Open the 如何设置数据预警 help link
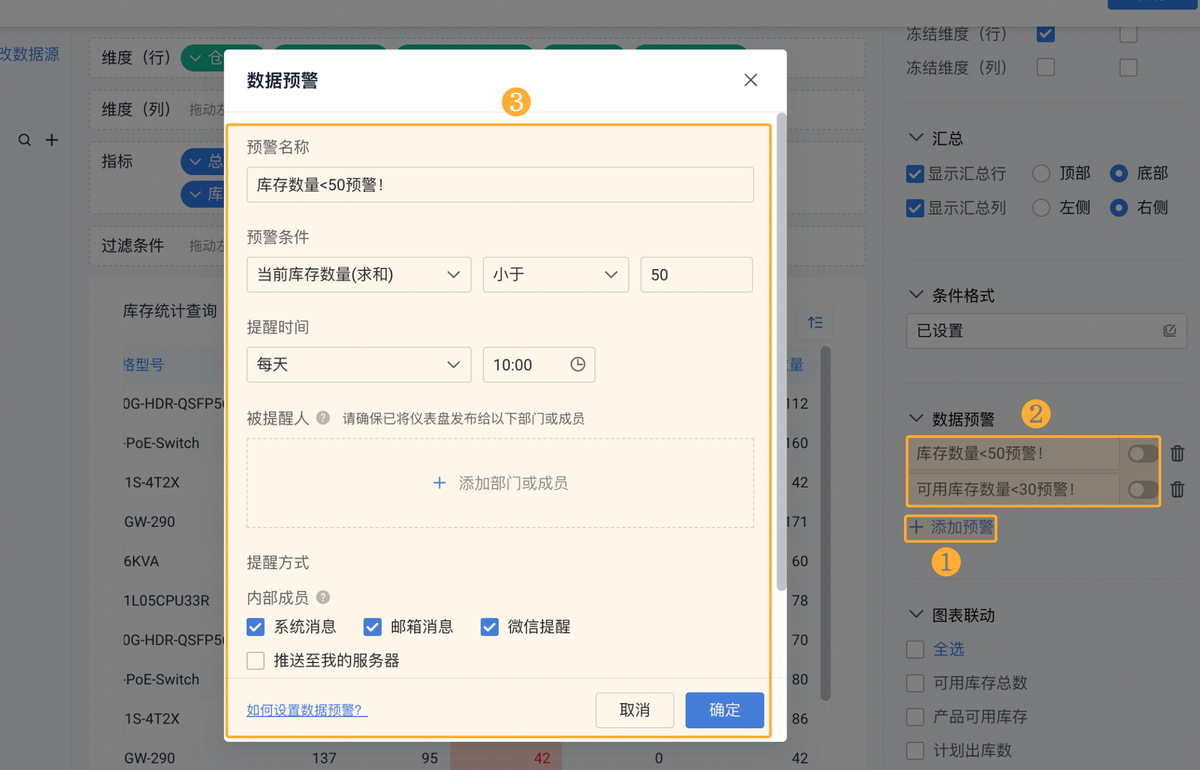Screen dimensions: 1200x770 (x=301, y=709)
